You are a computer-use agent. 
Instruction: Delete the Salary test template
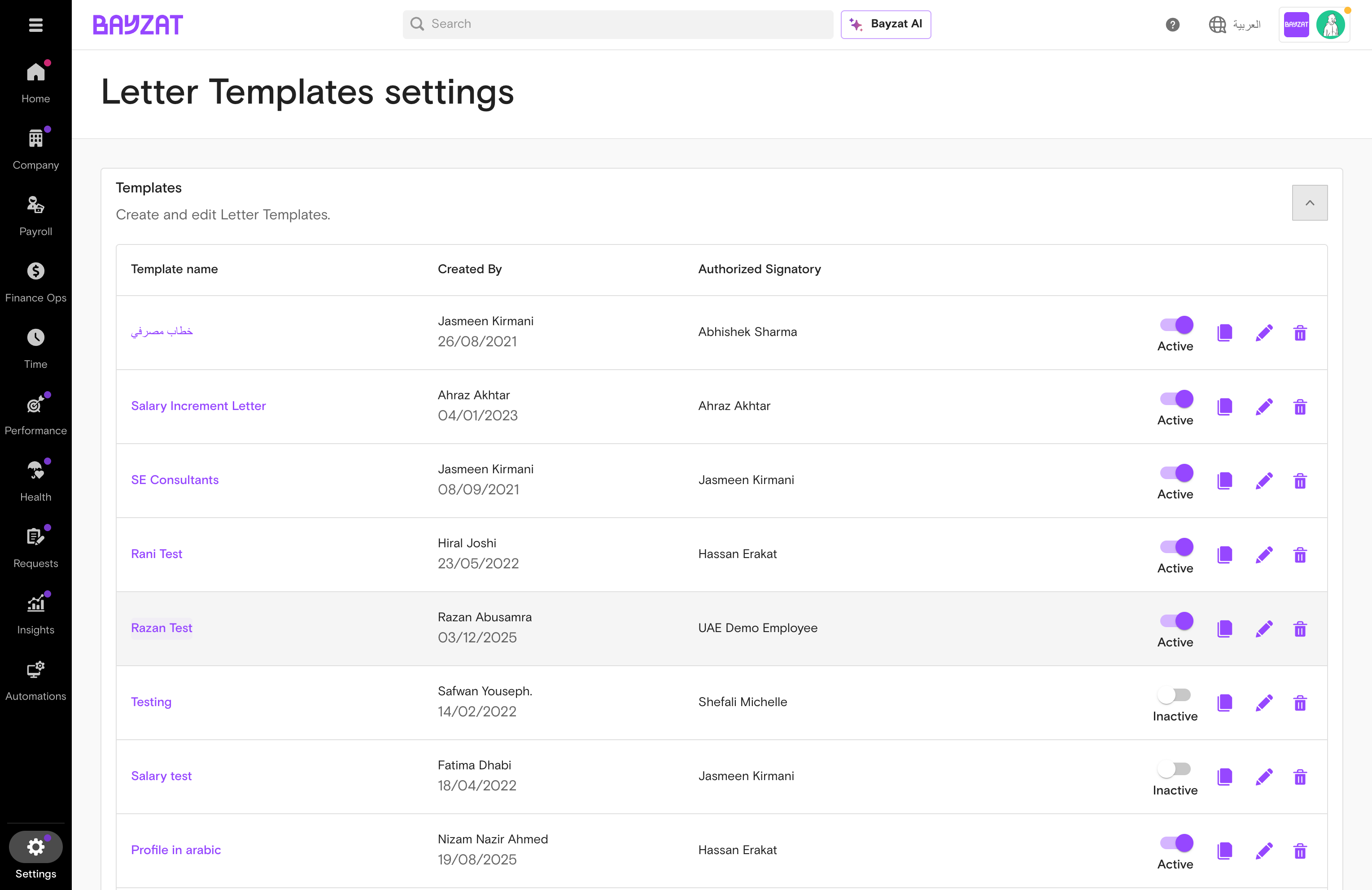click(1300, 777)
